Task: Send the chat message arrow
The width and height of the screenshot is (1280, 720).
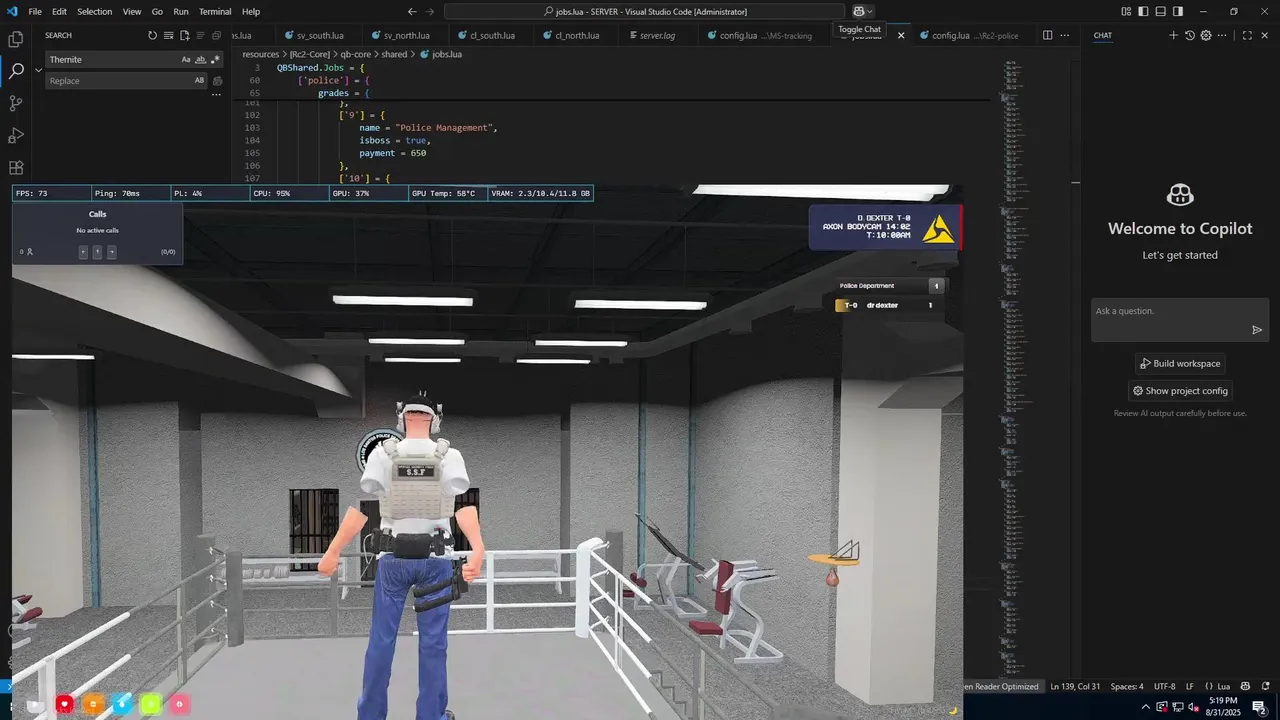Action: click(1257, 330)
